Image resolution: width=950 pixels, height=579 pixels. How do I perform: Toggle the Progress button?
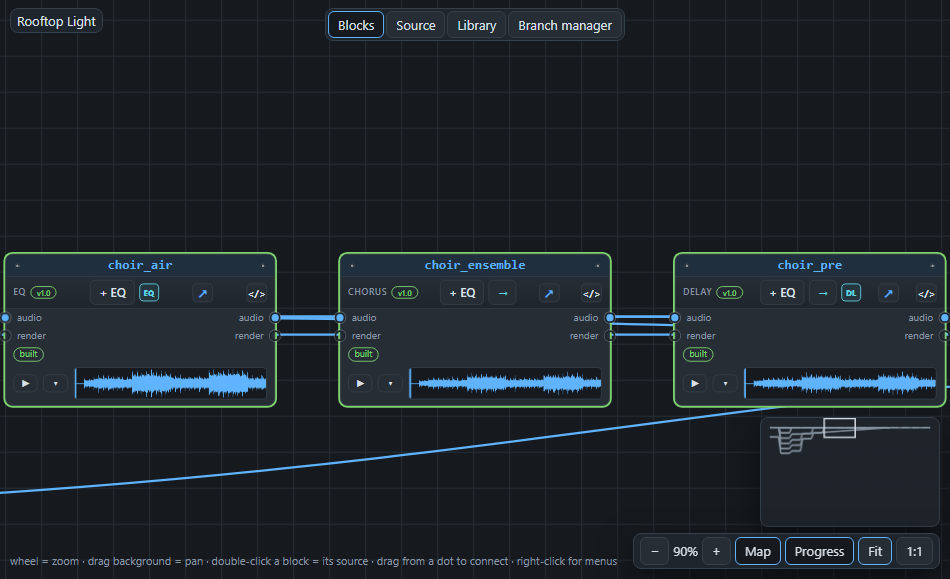coord(819,551)
